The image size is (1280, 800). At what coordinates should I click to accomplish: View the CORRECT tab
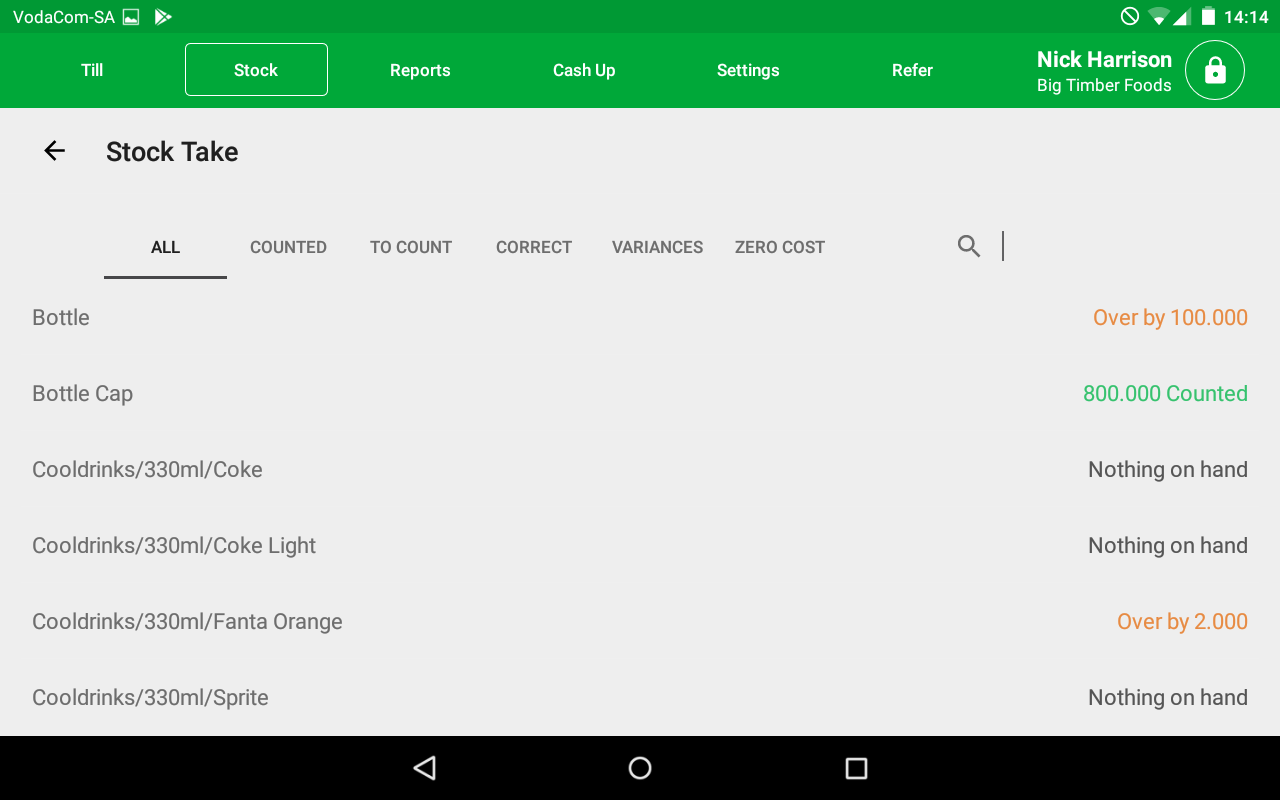534,247
